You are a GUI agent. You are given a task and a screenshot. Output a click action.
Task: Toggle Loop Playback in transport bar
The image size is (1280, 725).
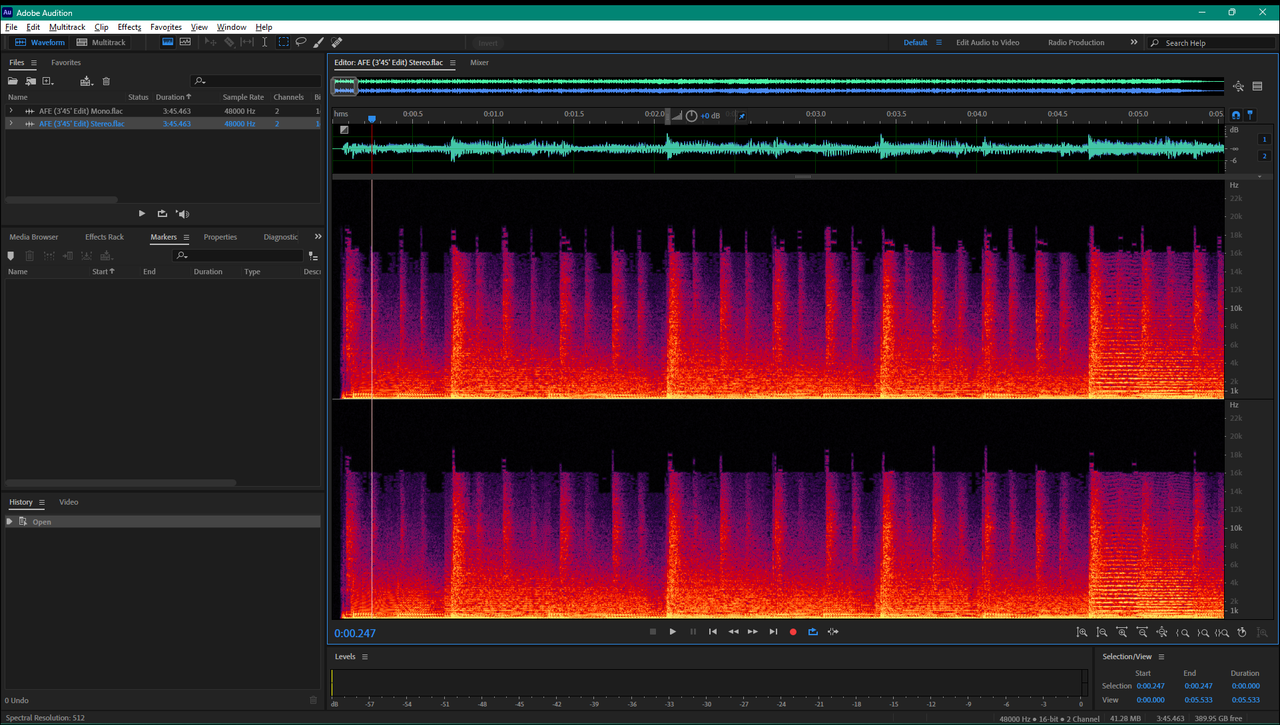point(813,632)
